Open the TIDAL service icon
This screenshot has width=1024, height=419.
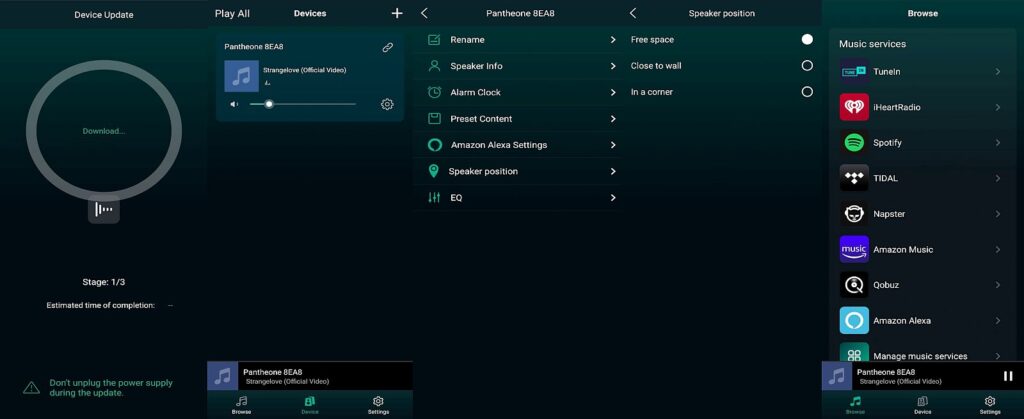click(x=854, y=178)
